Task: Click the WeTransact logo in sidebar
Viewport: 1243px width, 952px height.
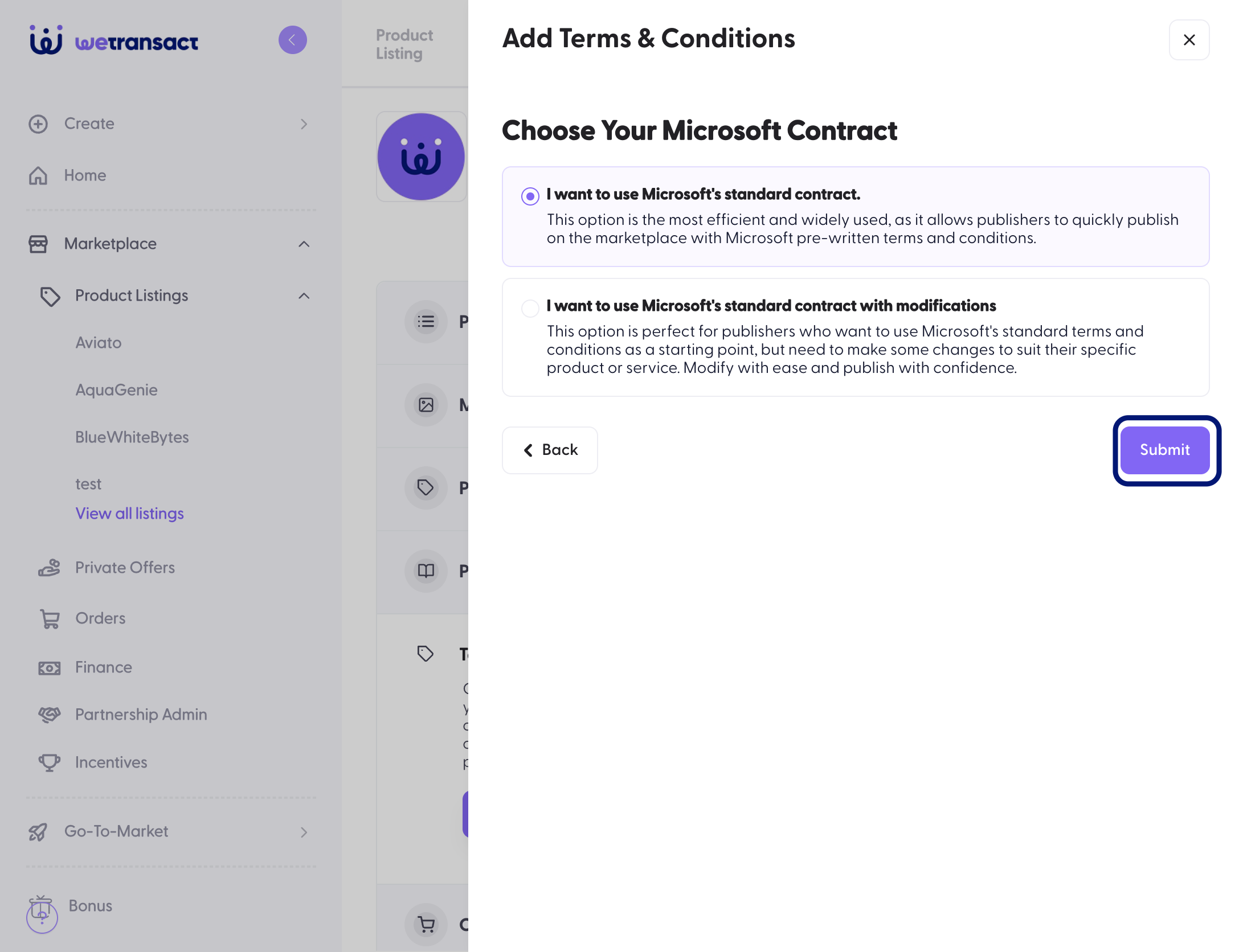Action: click(x=114, y=40)
